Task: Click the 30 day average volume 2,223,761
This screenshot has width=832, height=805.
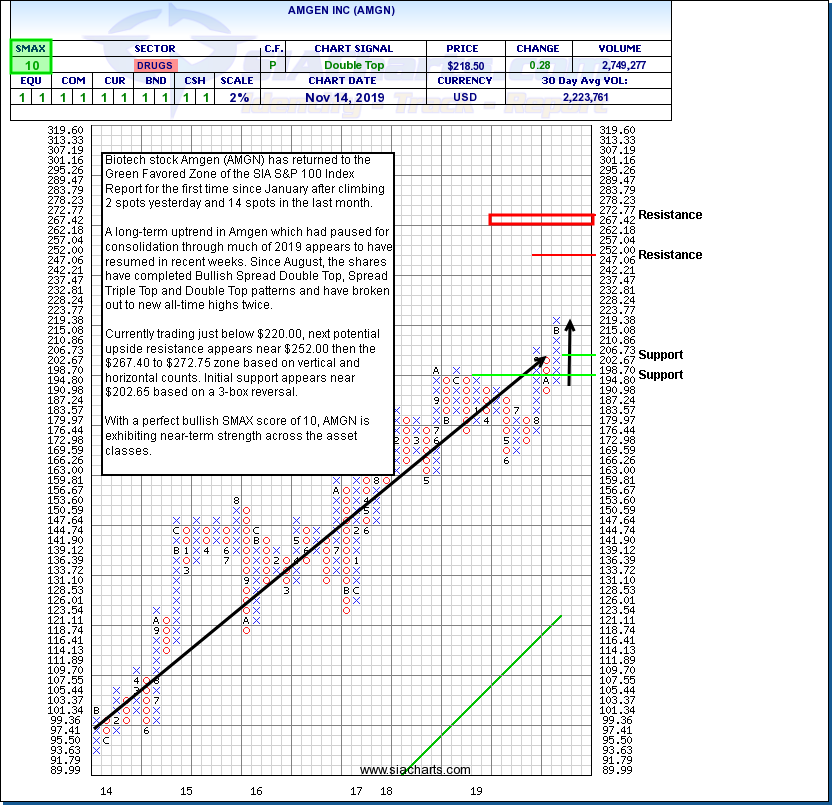Action: [588, 97]
